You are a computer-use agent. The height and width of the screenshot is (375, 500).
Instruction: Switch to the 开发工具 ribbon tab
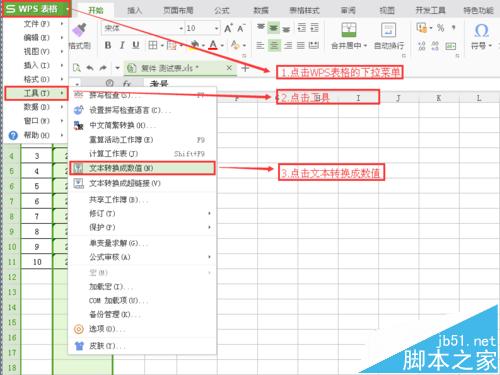(x=430, y=10)
